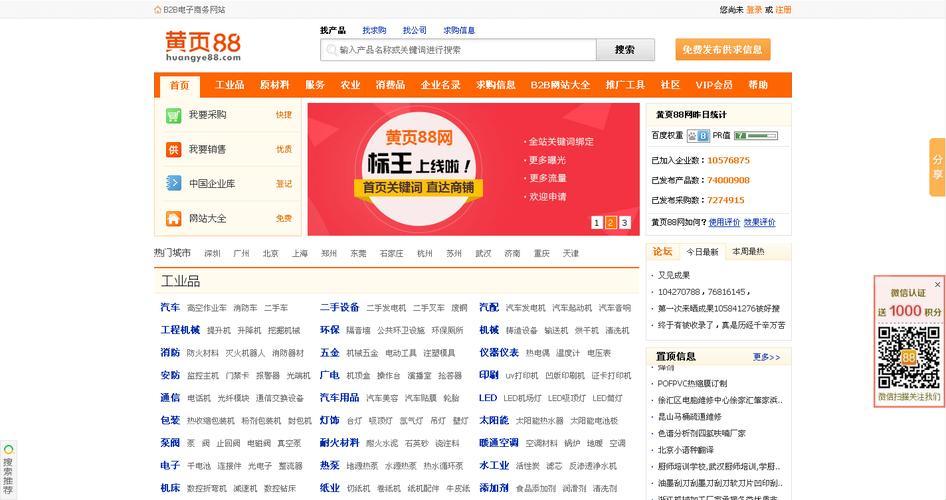Click the 搜索 button

coord(625,50)
